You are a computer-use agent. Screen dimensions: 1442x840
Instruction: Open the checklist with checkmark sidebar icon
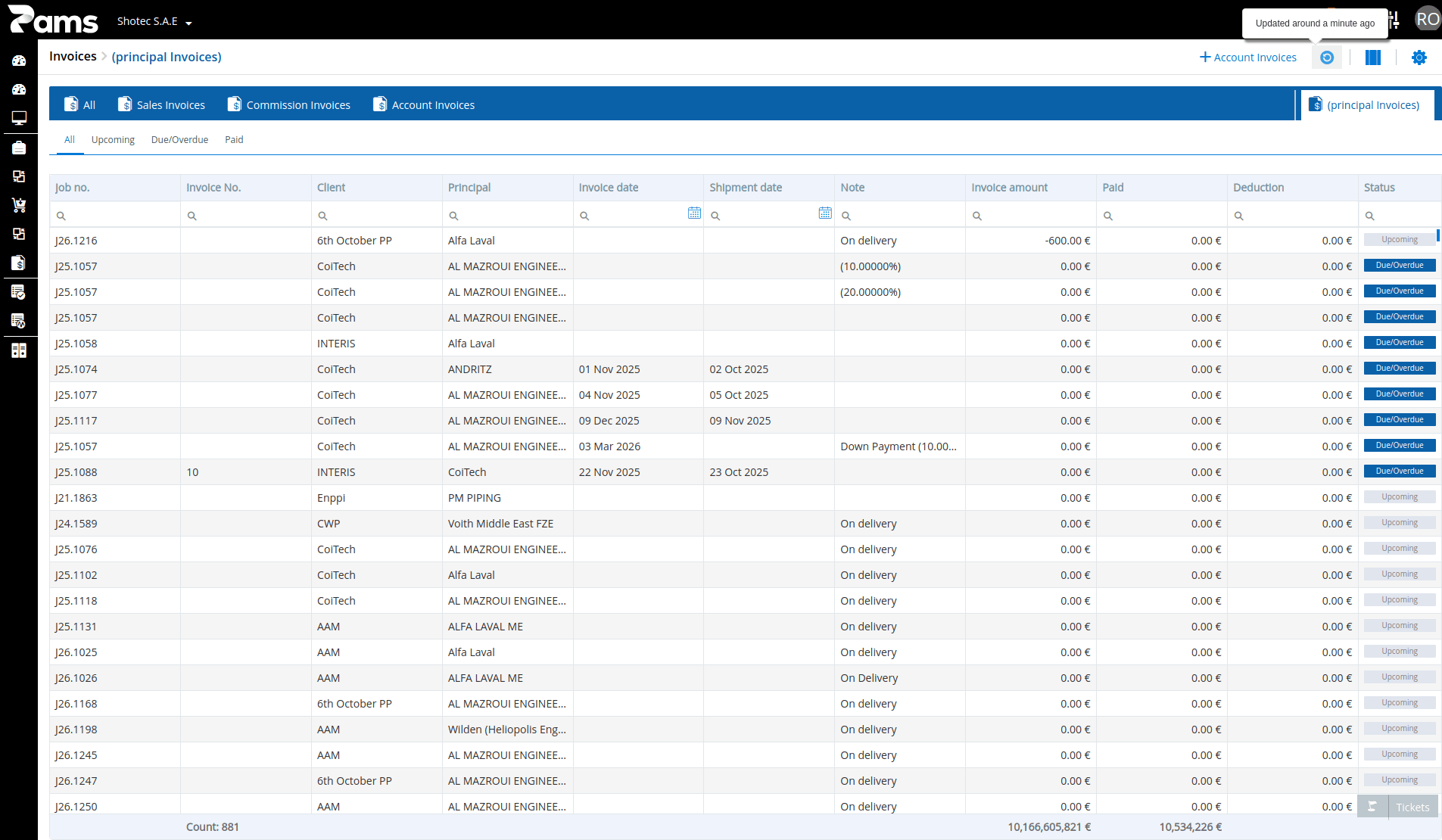pyautogui.click(x=19, y=292)
